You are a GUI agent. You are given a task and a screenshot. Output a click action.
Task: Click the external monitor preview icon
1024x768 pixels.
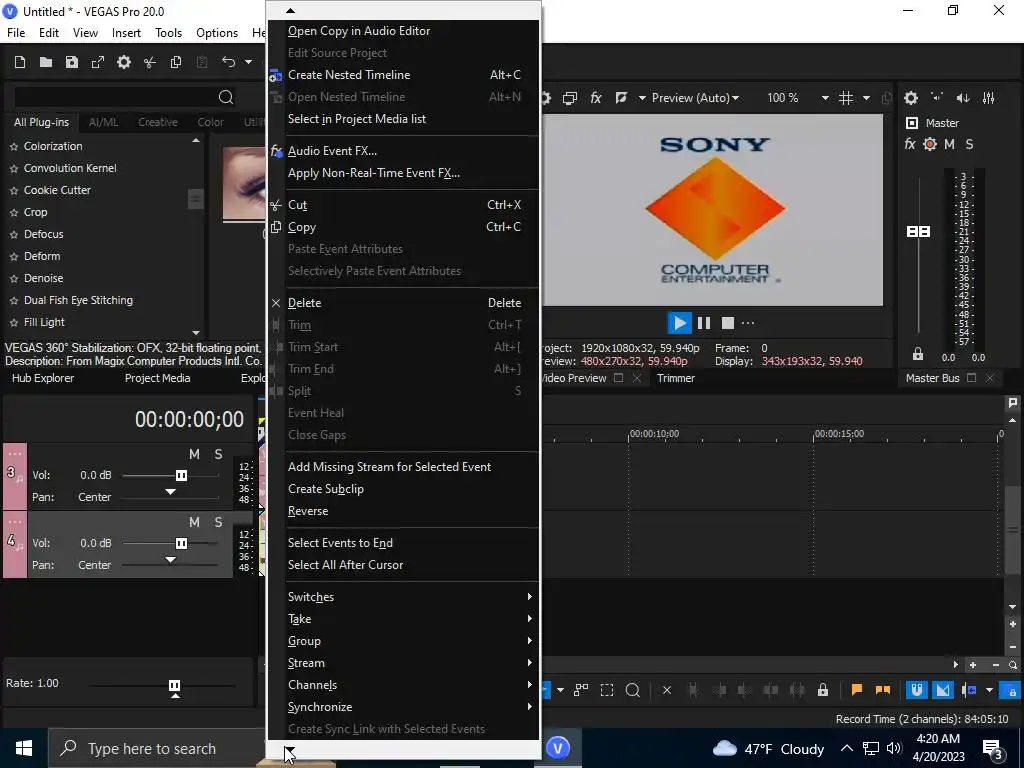[x=569, y=98]
